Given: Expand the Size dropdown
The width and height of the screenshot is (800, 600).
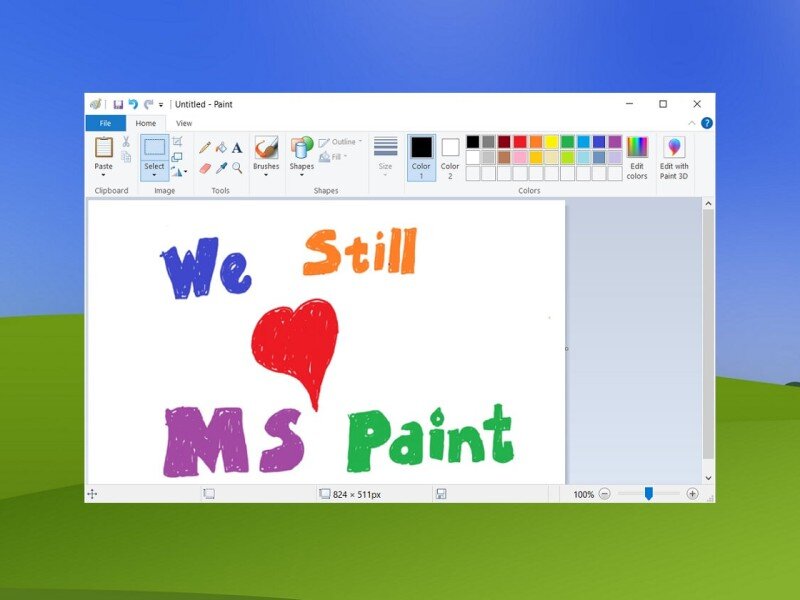Looking at the screenshot, I should pos(384,172).
